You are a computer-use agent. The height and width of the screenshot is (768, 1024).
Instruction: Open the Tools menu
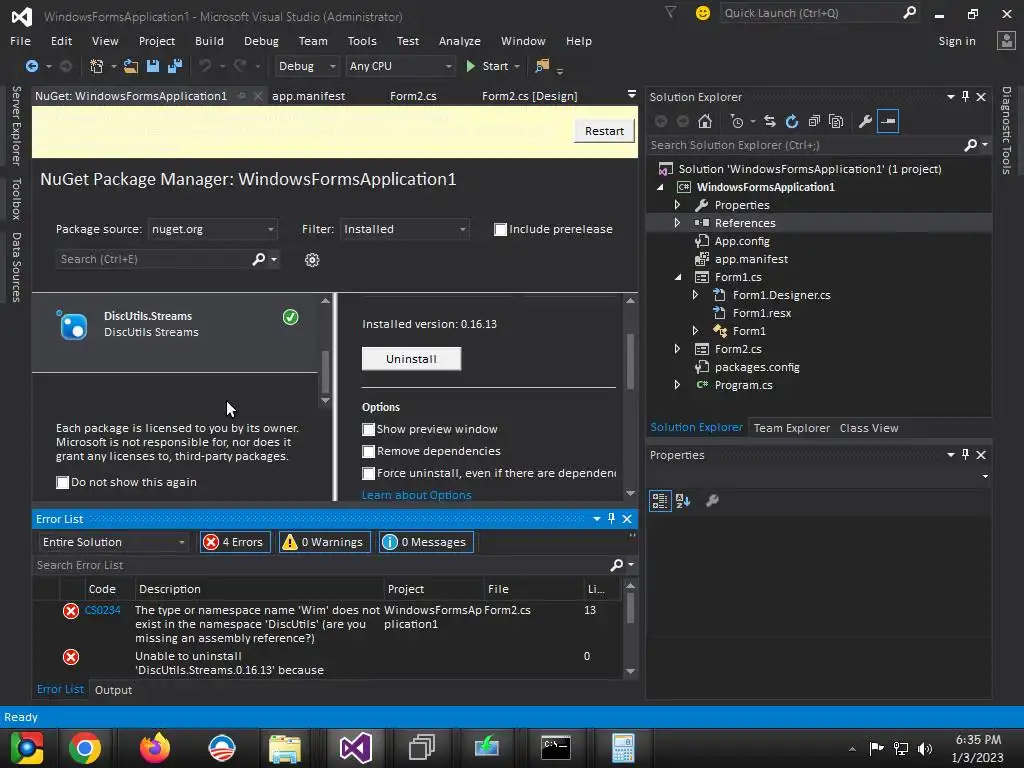(362, 41)
